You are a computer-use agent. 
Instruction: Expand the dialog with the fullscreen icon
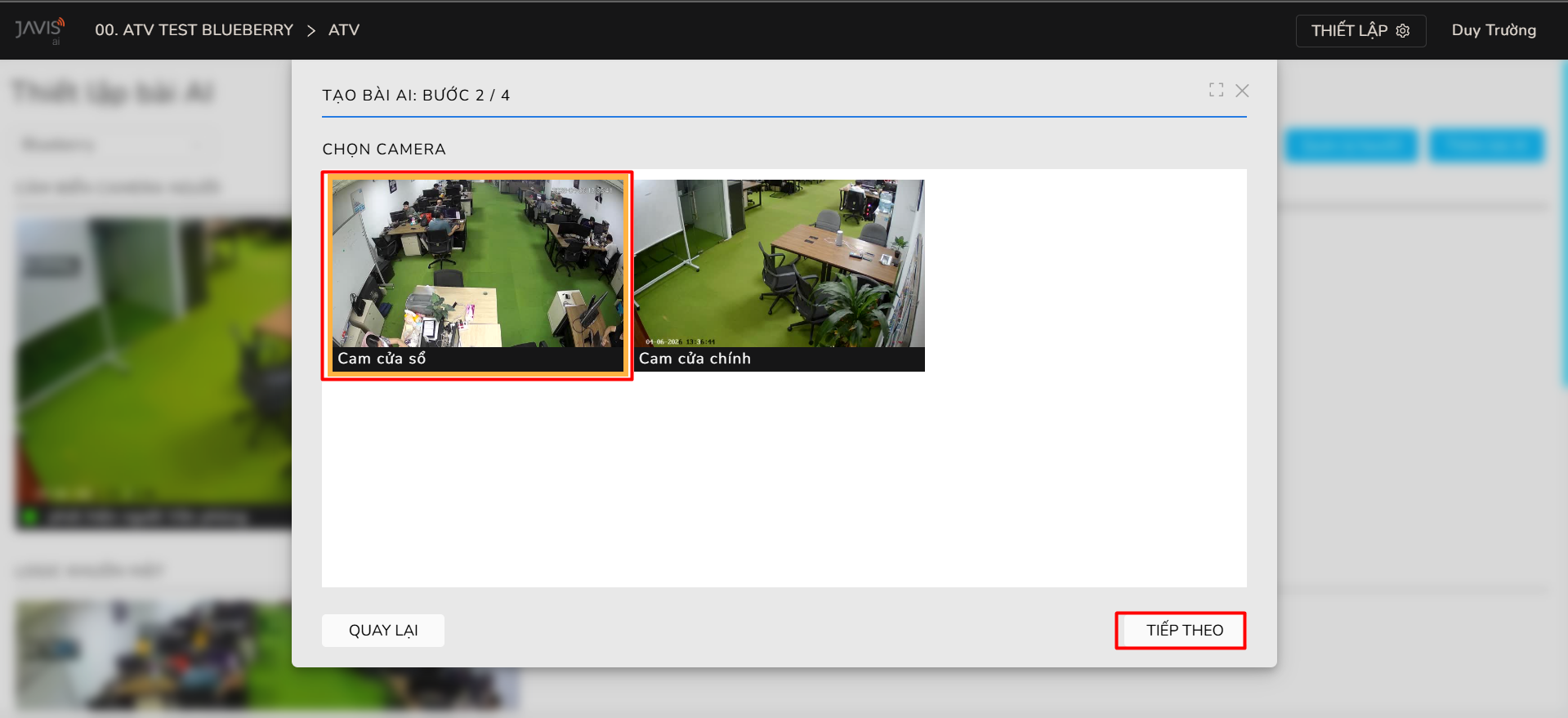pos(1216,90)
